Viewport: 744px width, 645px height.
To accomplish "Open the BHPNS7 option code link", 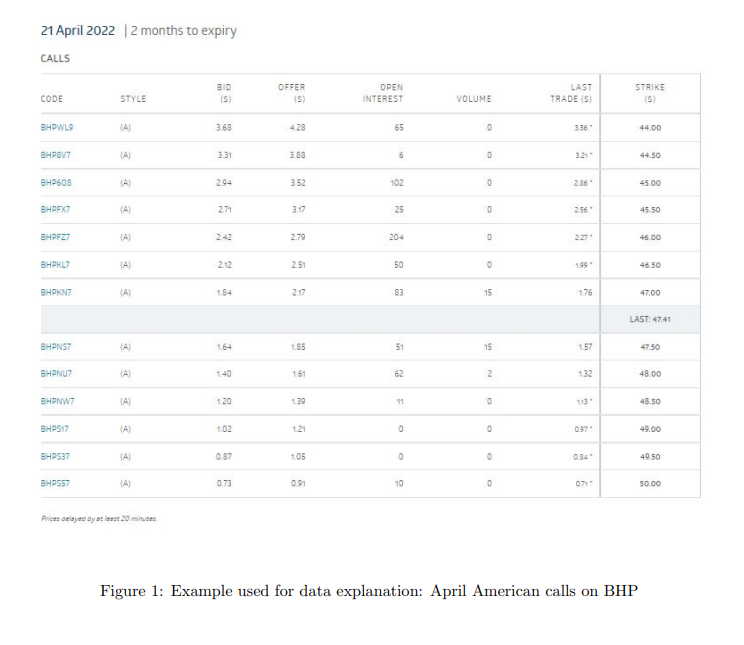I will tap(56, 346).
